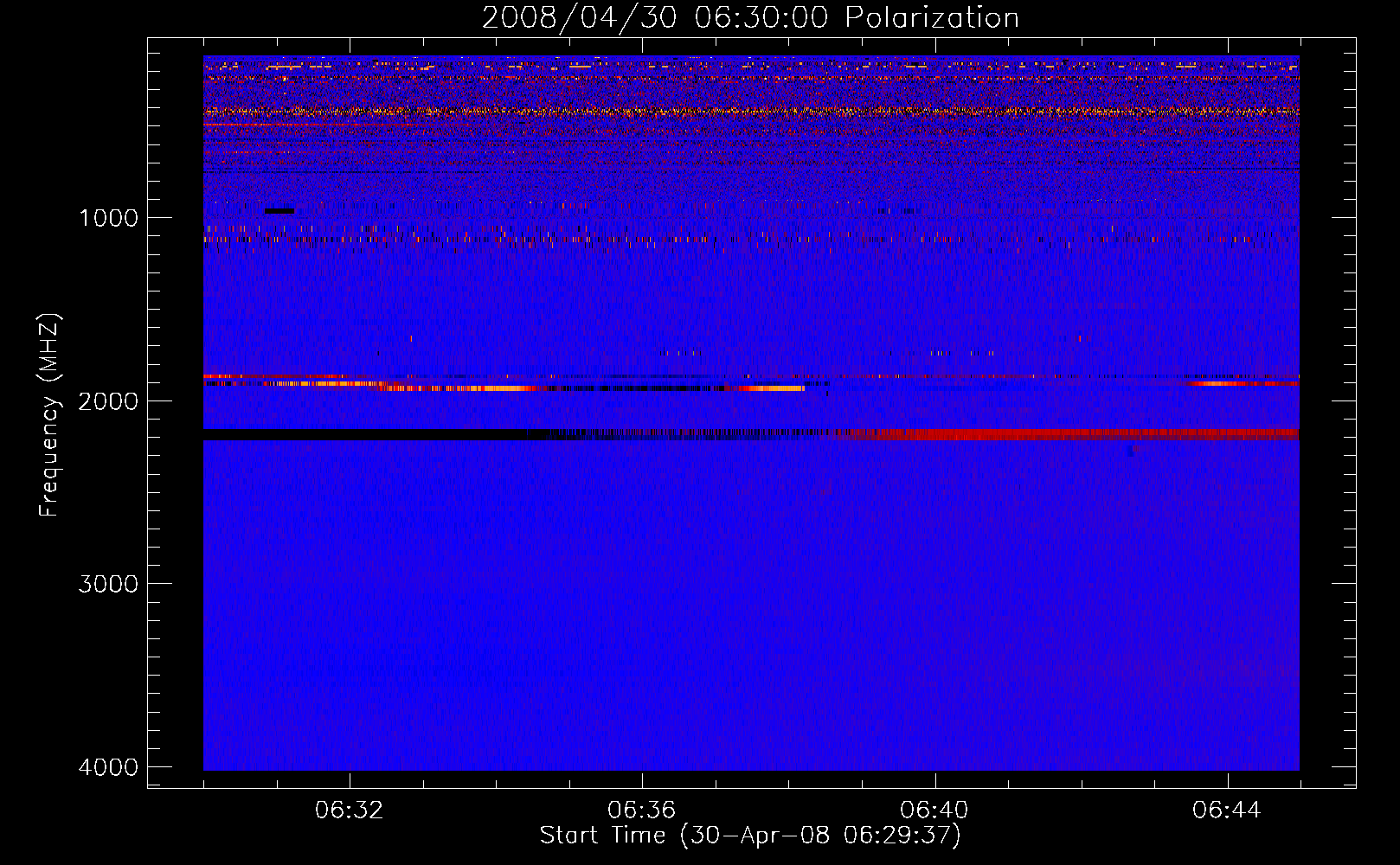
Task: Click the 06:36 time tick label
Action: [641, 811]
